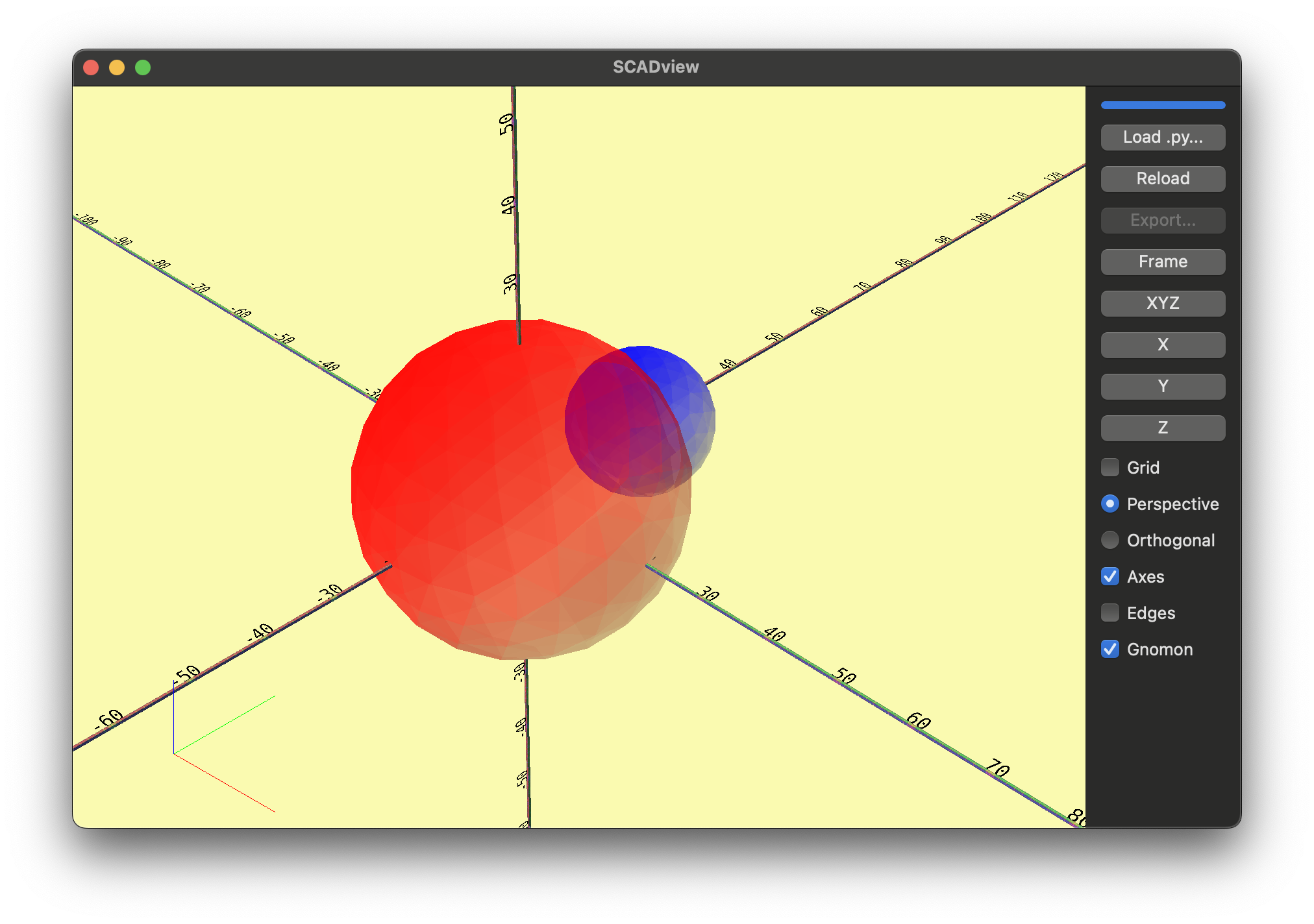Click the yellow minimize window button

tap(117, 67)
